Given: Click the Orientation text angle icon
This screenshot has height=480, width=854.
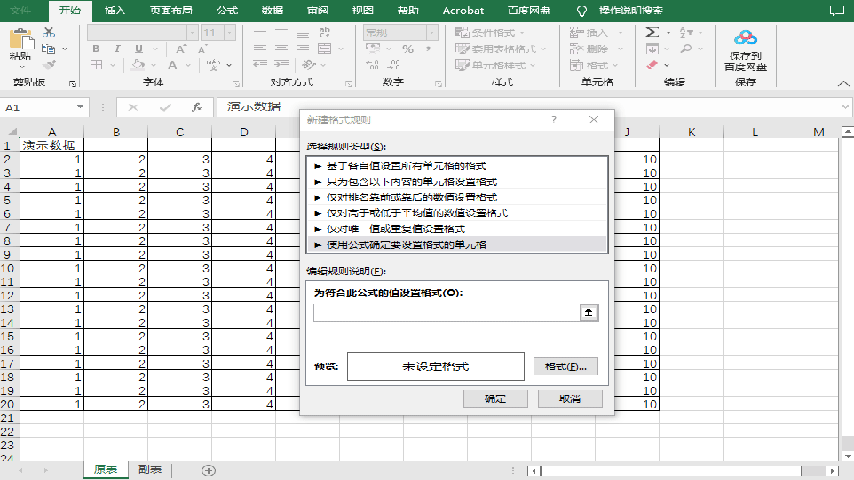Looking at the screenshot, I should coord(309,65).
